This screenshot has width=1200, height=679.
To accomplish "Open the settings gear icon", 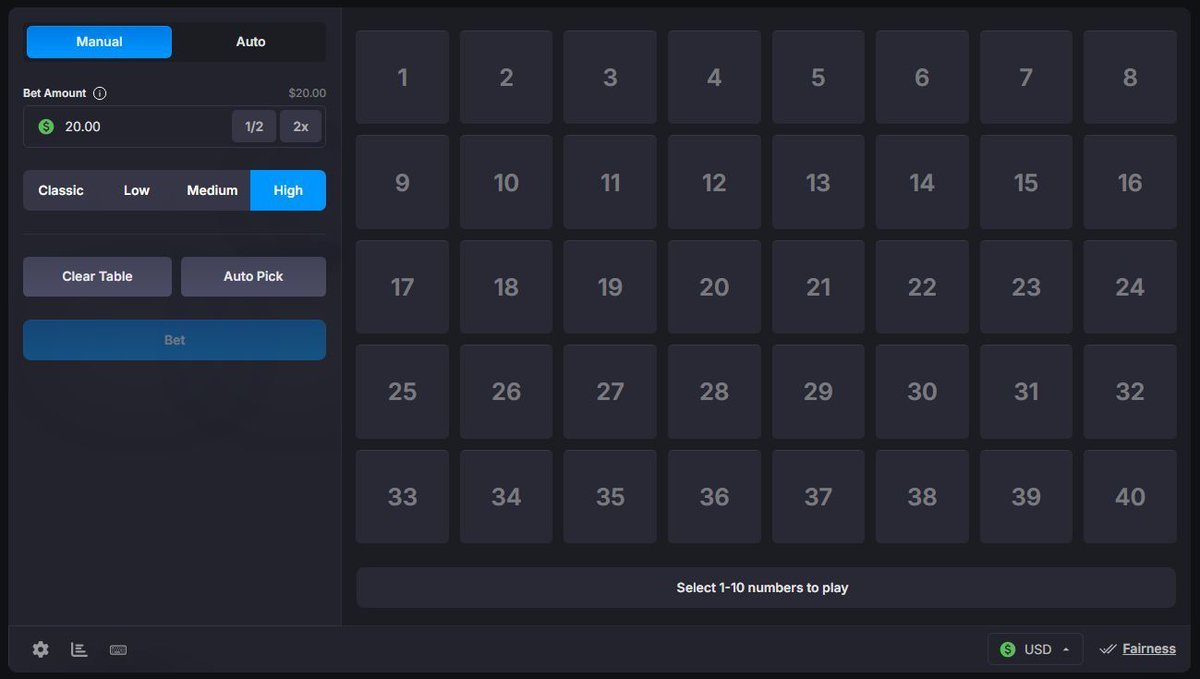I will 40,649.
